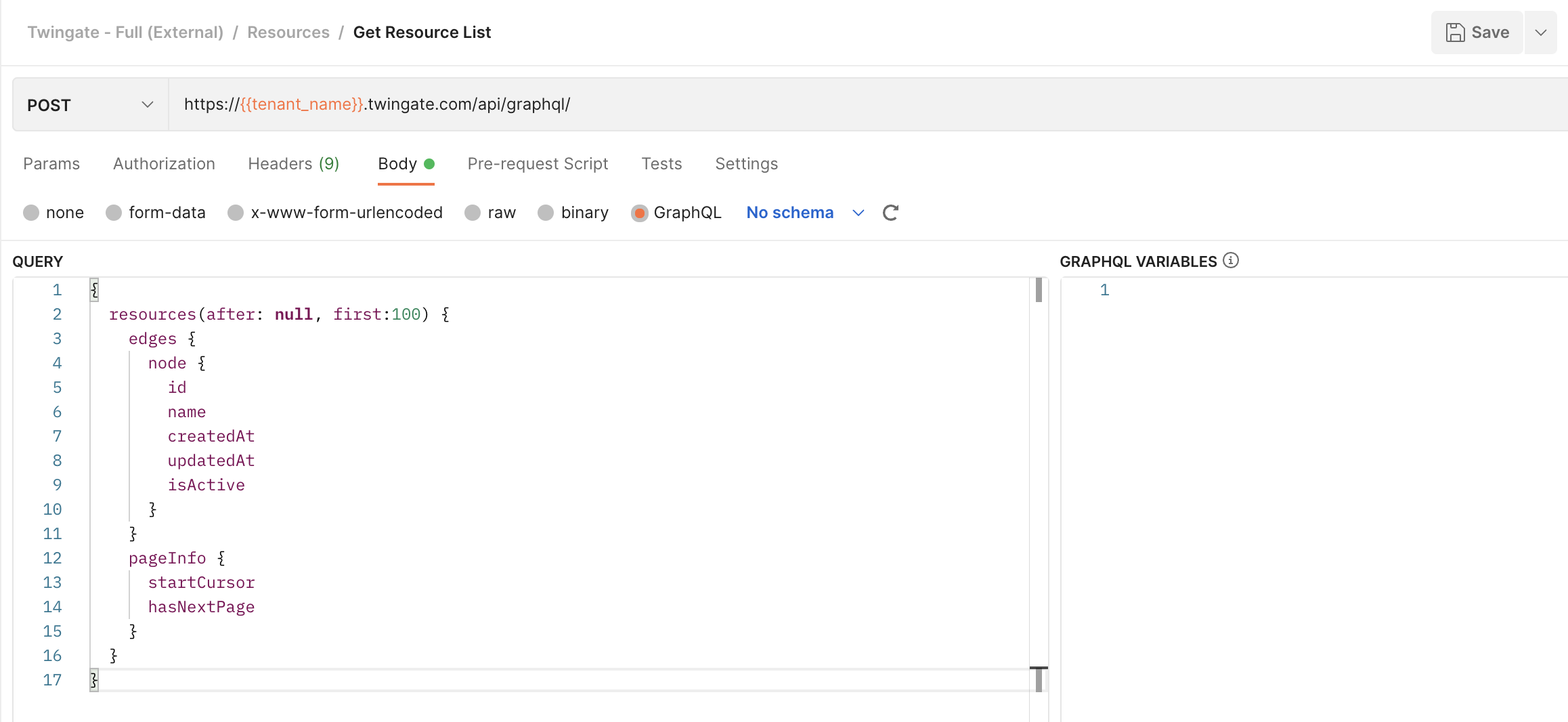Screen dimensions: 1568x722
Task: Click the refresh schema icon
Action: click(x=890, y=213)
